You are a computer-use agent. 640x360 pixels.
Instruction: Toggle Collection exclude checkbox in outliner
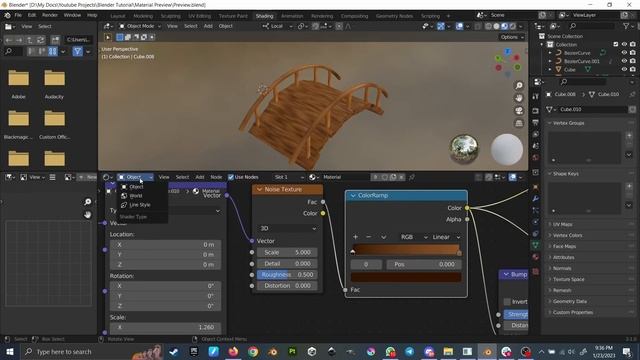[x=616, y=44]
